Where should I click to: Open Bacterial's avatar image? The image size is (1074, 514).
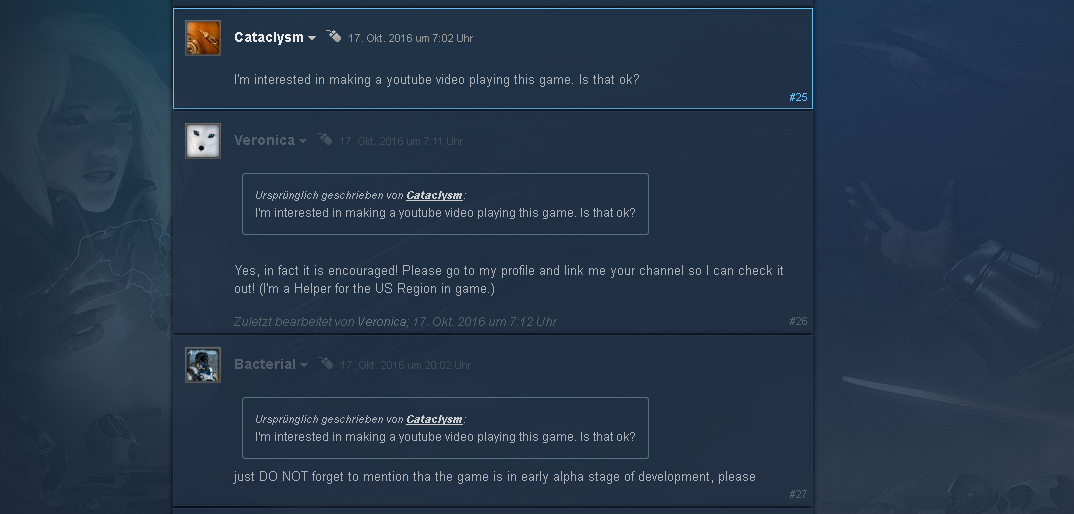coord(203,365)
